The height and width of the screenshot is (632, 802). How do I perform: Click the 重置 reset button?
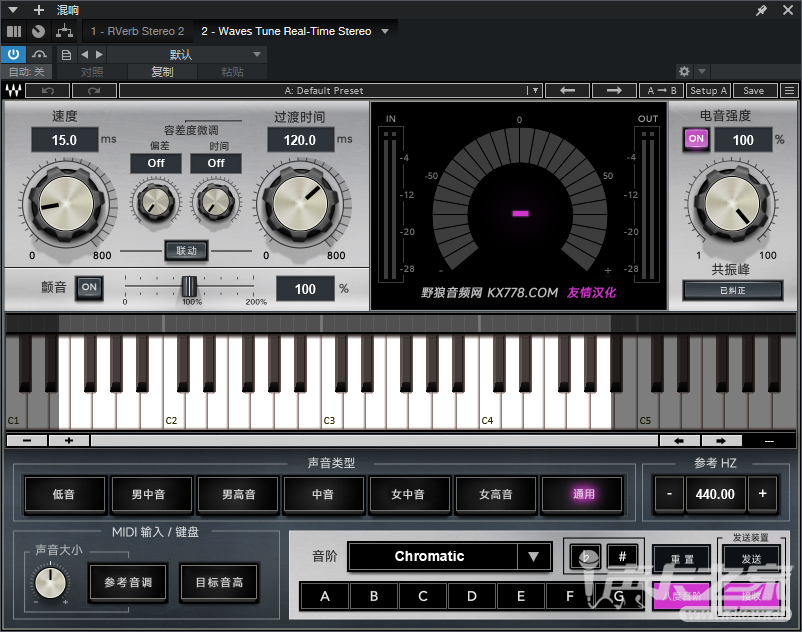coord(681,559)
